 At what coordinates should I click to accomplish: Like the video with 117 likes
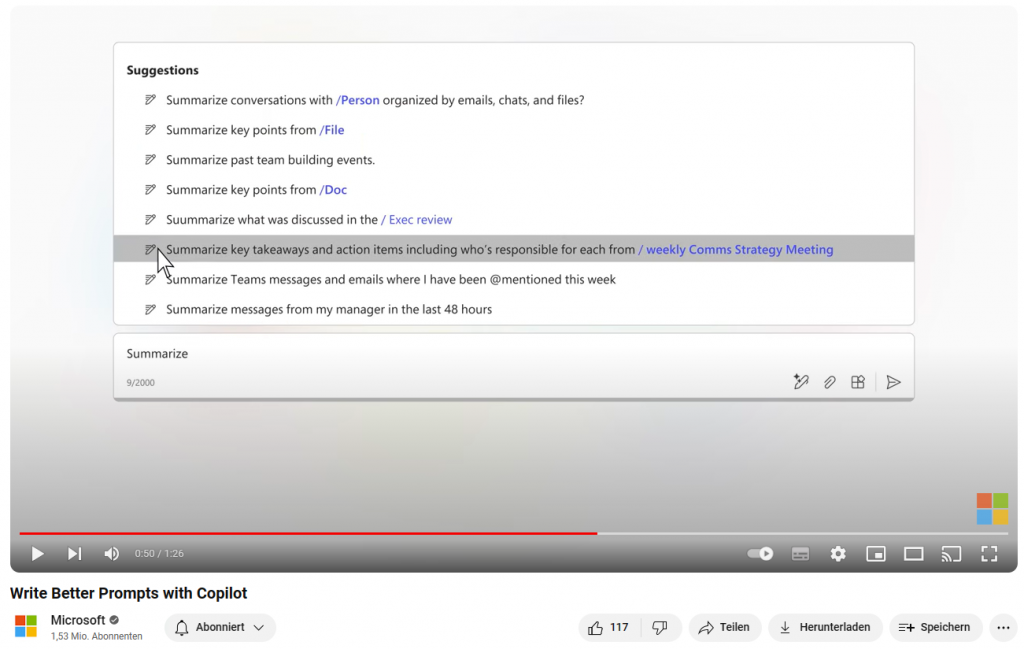coord(609,627)
